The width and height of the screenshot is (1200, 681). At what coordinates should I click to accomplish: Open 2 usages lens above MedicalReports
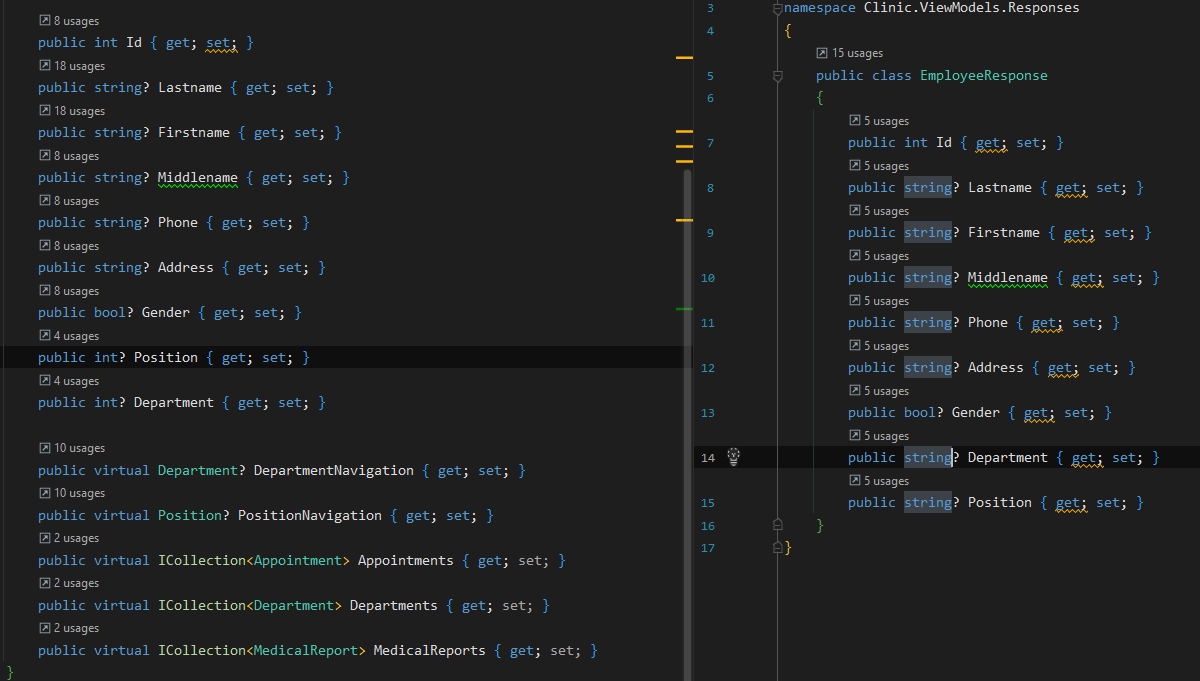click(69, 628)
